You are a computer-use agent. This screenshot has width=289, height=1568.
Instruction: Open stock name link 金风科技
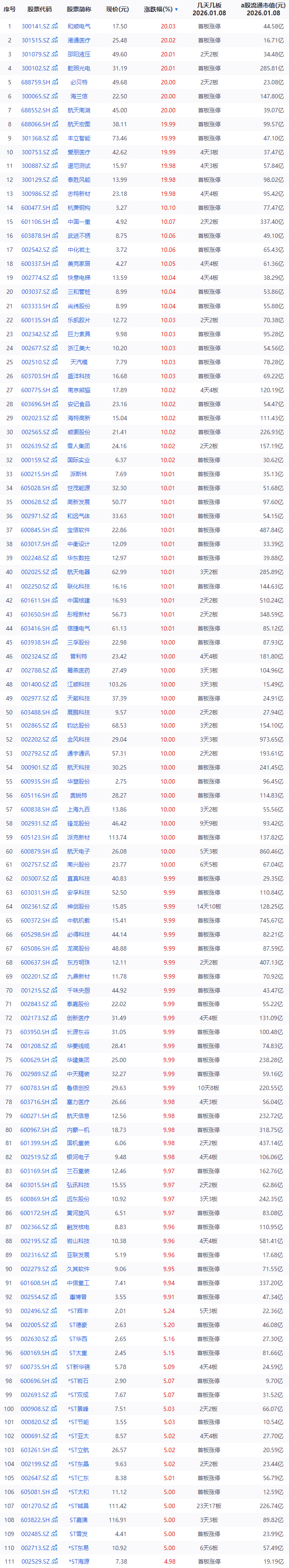79,739
